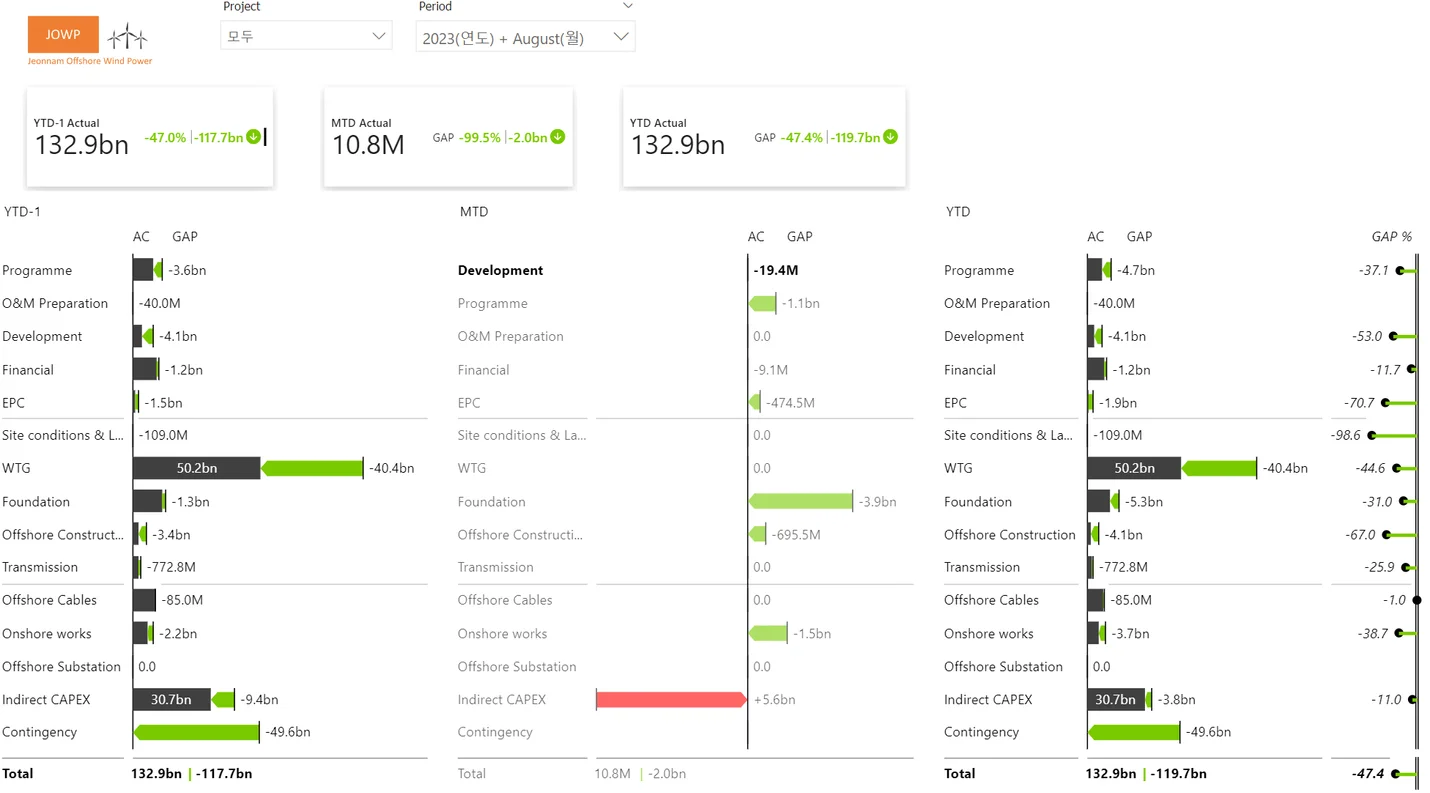Select Onshore works label in YTD-1 chart
Viewport: 1430px width, 793px height.
click(47, 633)
